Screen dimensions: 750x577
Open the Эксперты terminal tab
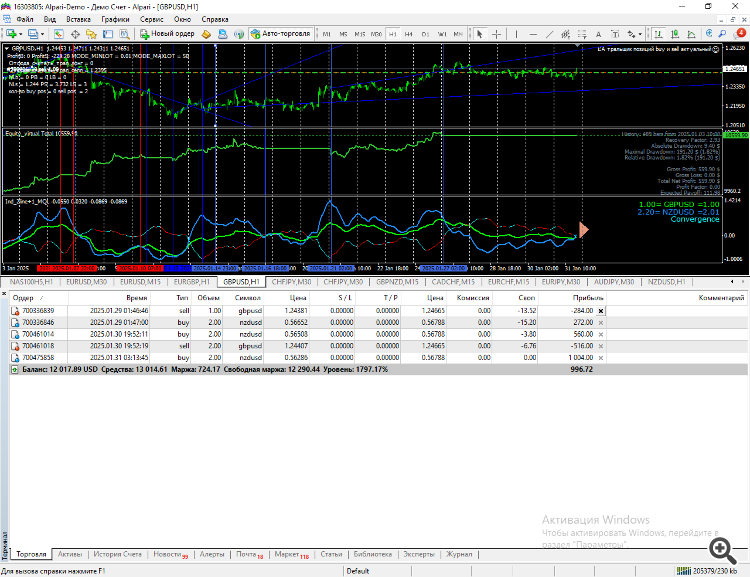pos(419,554)
